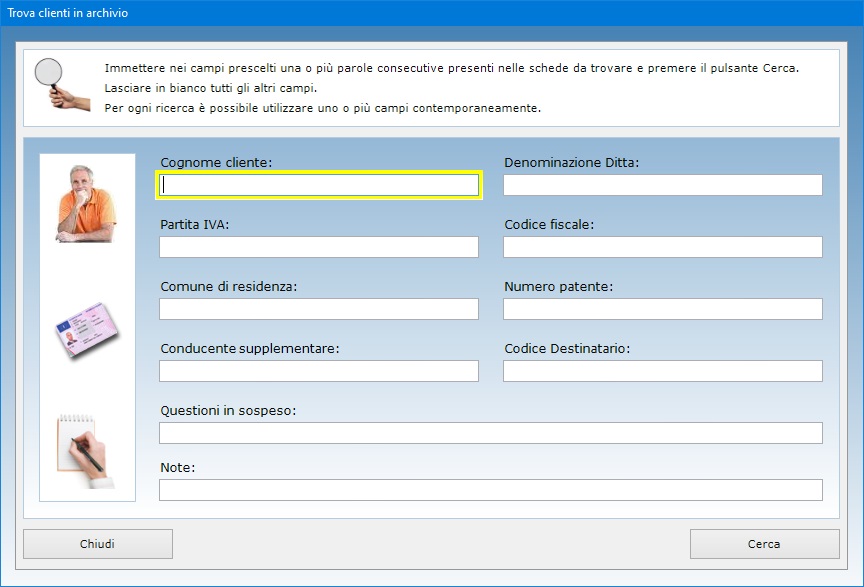The width and height of the screenshot is (864, 587).
Task: Click the Questioni in sospeso field
Action: (x=490, y=433)
